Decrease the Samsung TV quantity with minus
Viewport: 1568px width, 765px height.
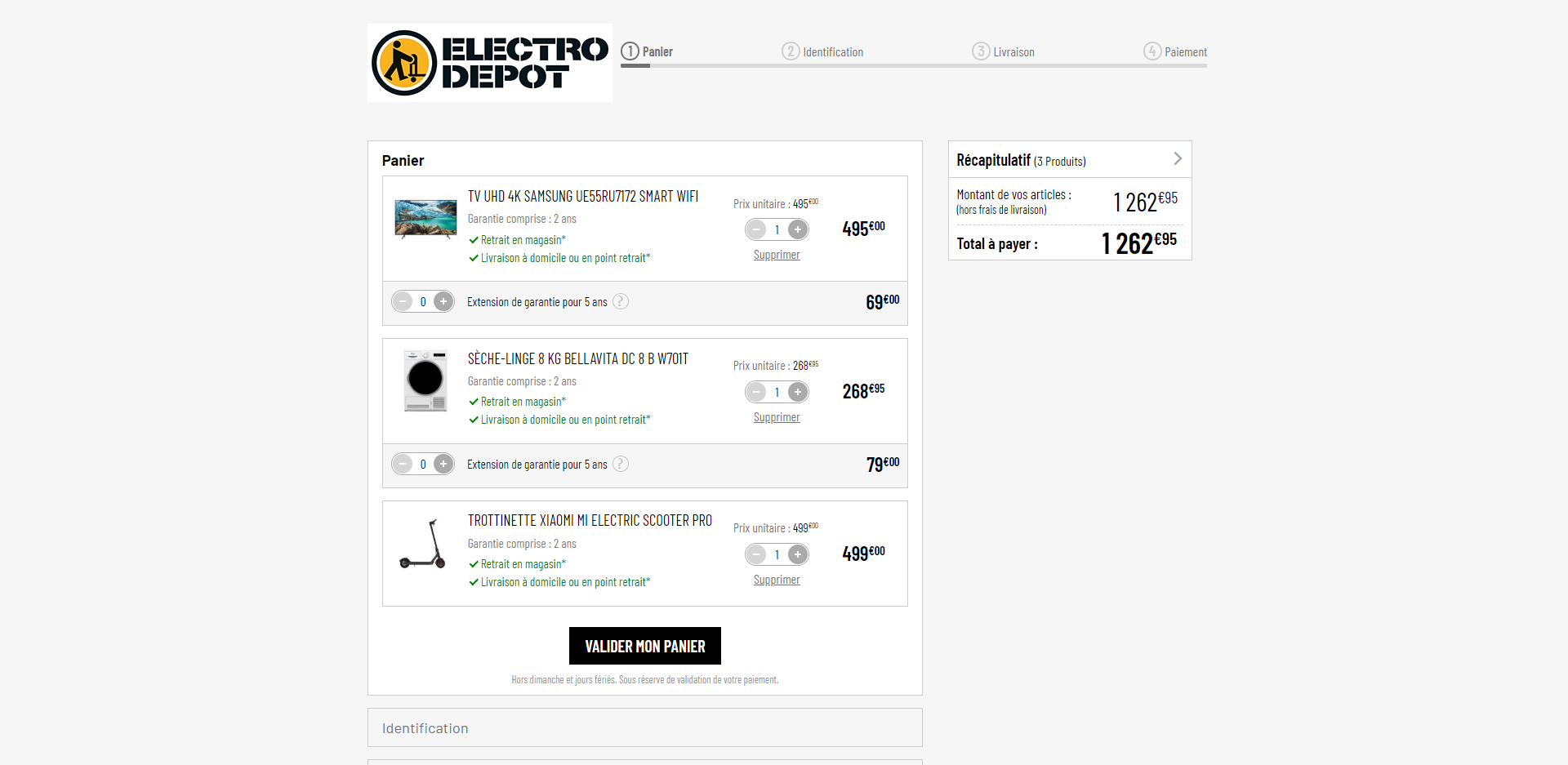[756, 229]
